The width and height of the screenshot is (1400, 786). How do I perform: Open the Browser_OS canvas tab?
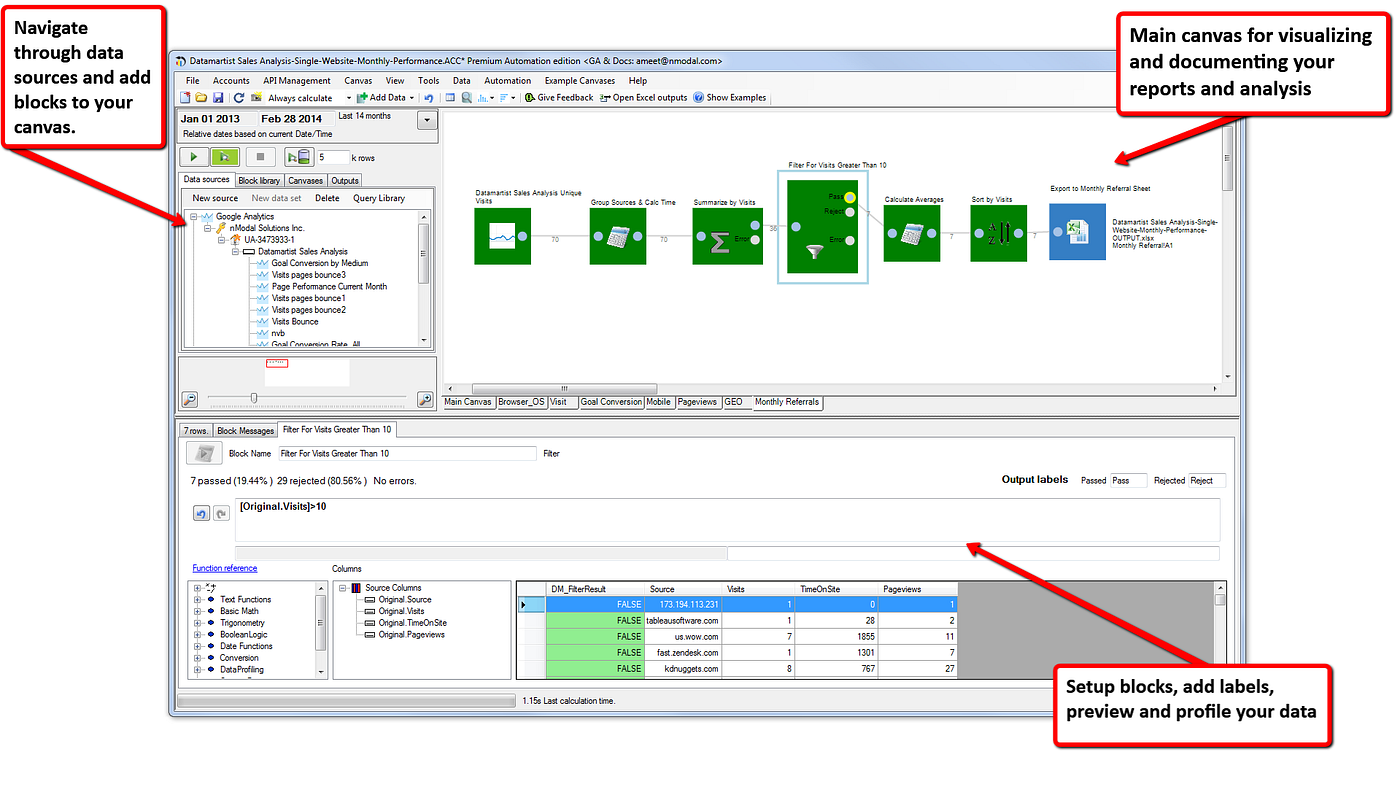522,402
